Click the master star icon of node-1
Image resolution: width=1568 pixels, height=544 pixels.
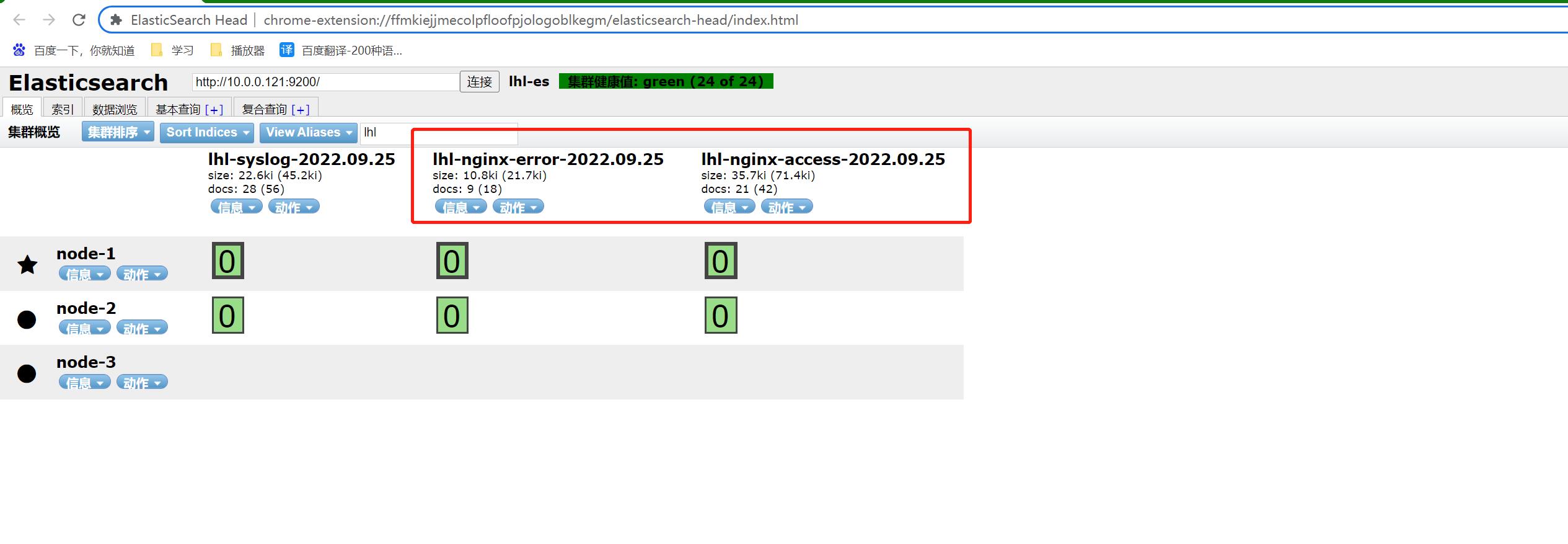click(27, 265)
